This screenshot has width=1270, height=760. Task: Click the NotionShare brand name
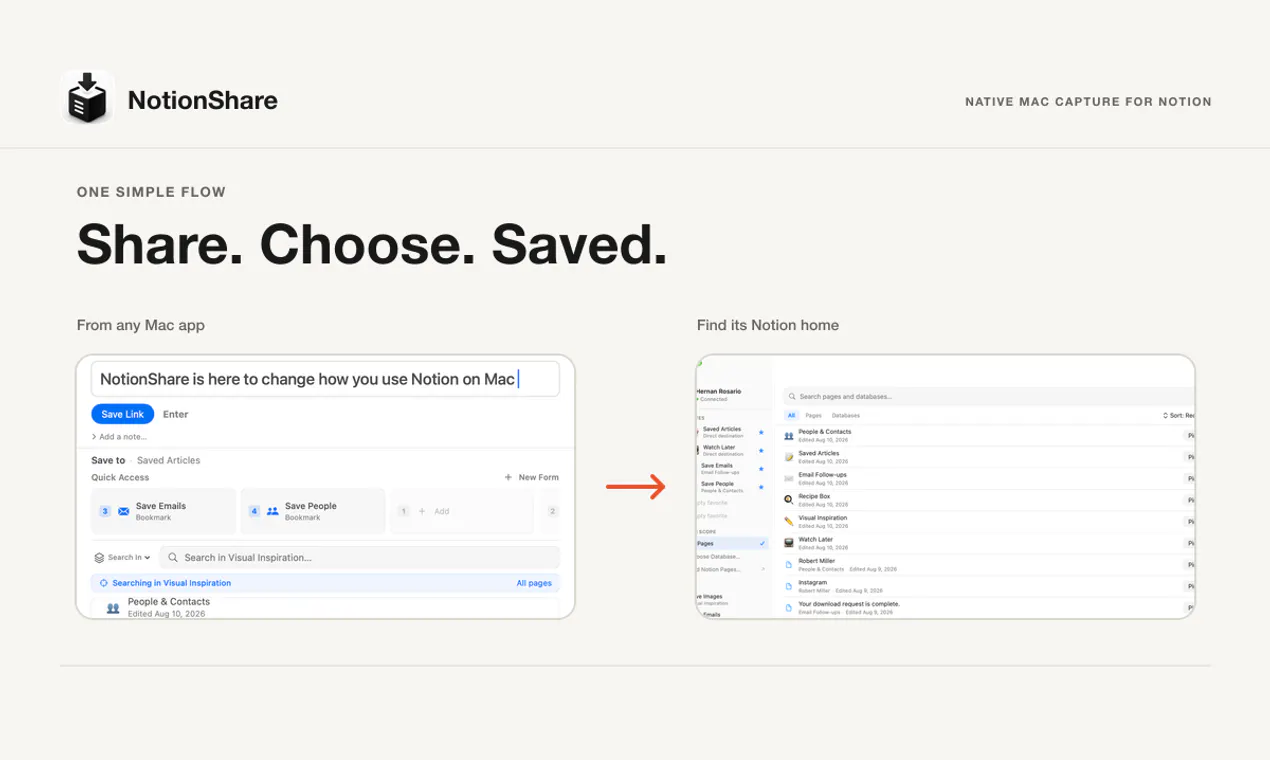[x=203, y=100]
